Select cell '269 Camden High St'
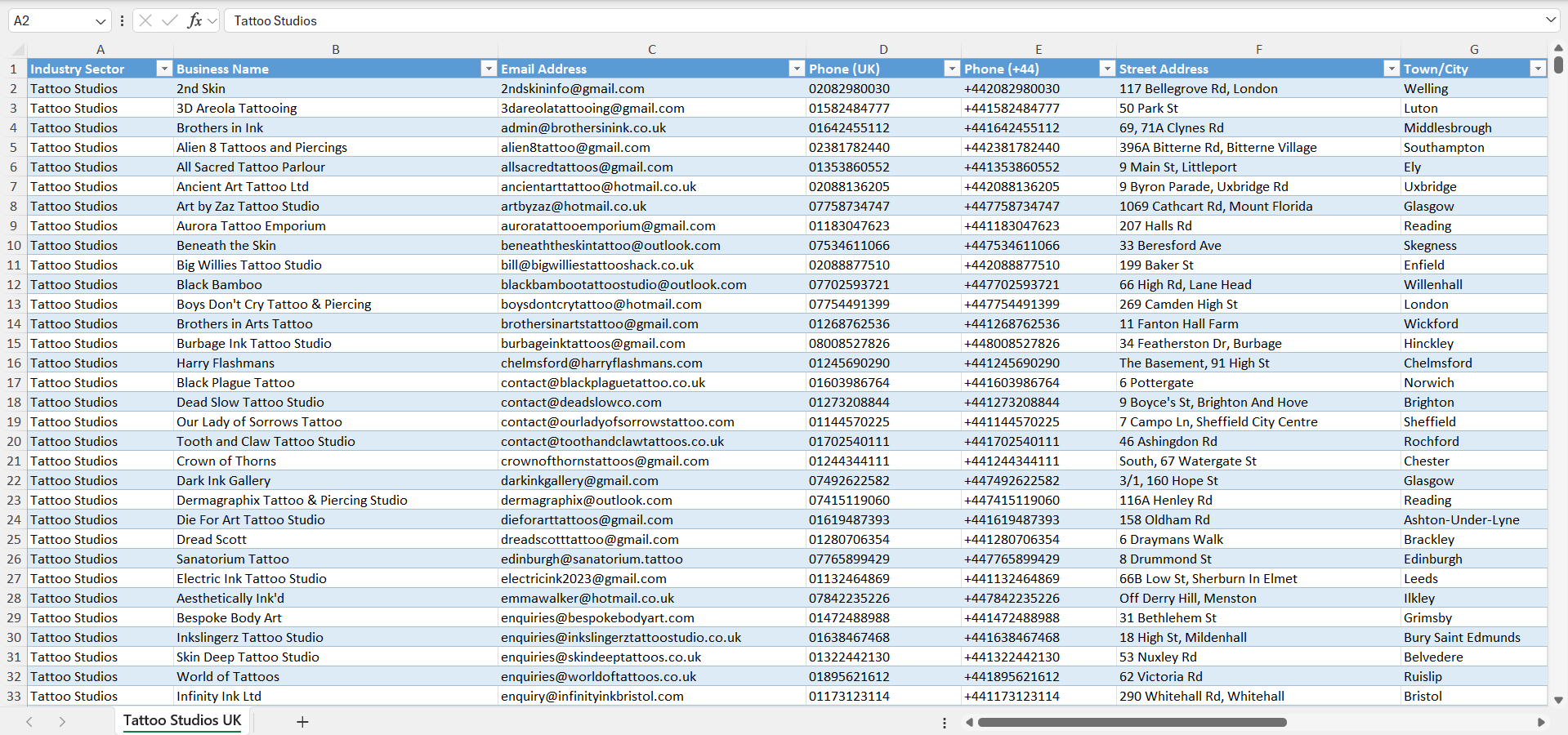Image resolution: width=1568 pixels, height=735 pixels. (x=1258, y=304)
